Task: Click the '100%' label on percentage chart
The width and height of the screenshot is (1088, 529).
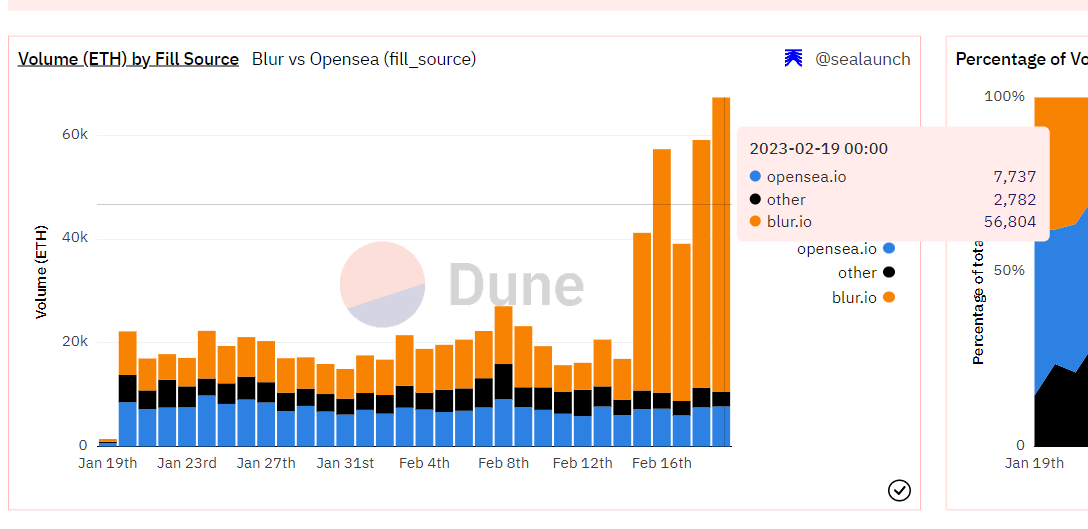Action: click(x=1004, y=96)
